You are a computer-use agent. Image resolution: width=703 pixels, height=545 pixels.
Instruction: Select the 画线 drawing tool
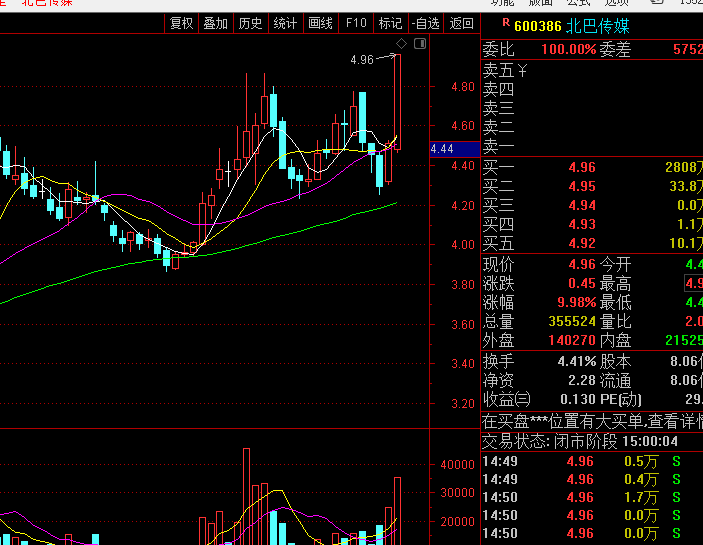click(320, 23)
